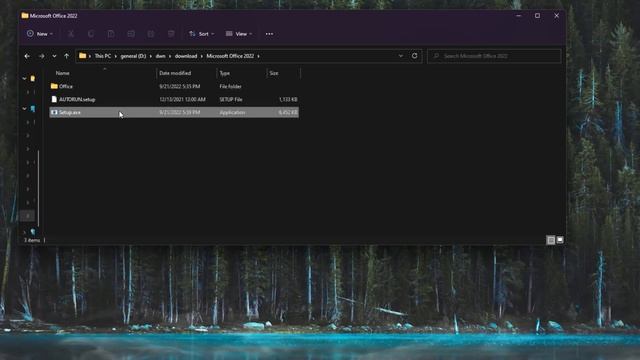This screenshot has width=640, height=360.
Task: Open the See more ellipsis menu
Action: point(269,34)
